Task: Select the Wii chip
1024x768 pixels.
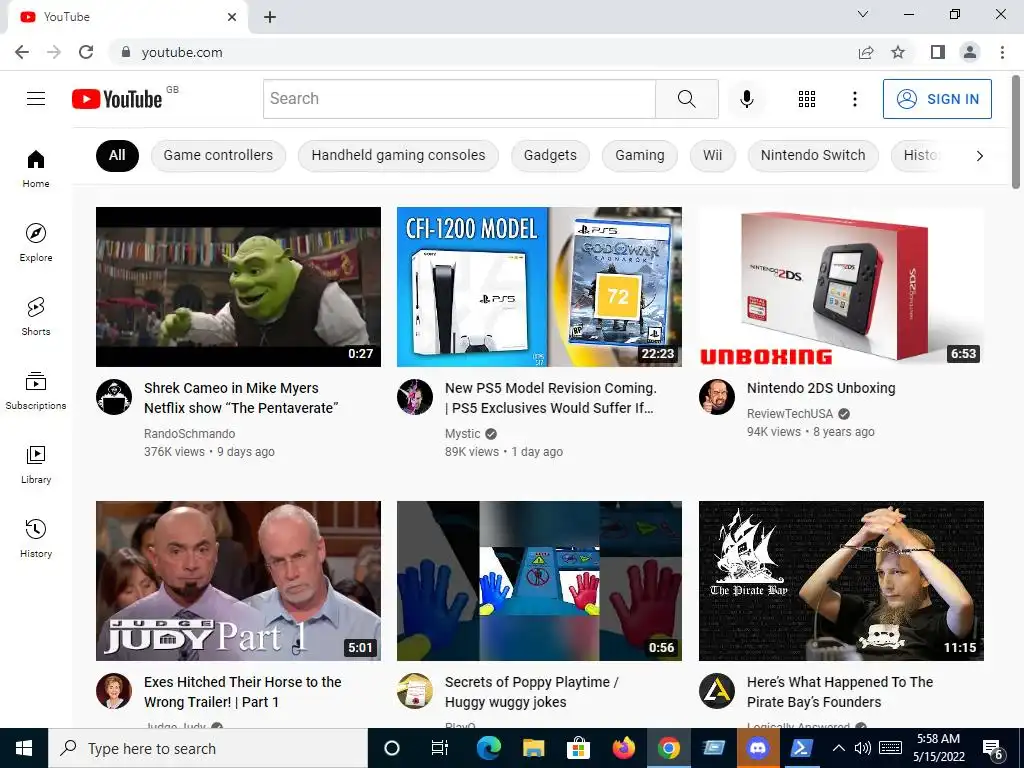Action: 712,155
